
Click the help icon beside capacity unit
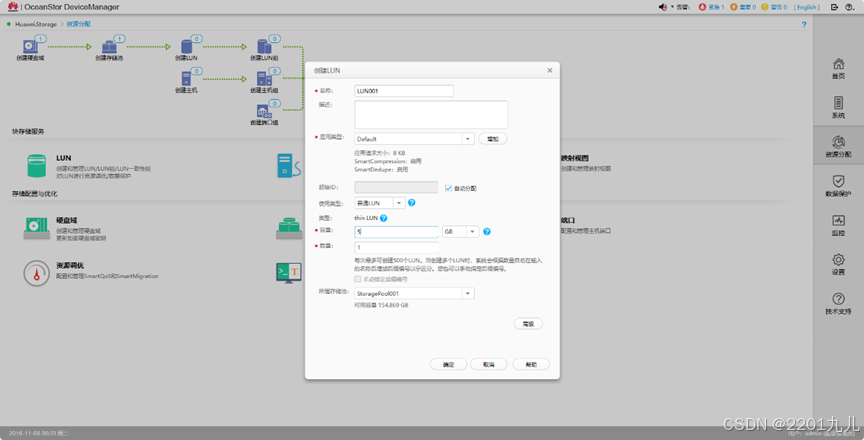click(x=487, y=231)
